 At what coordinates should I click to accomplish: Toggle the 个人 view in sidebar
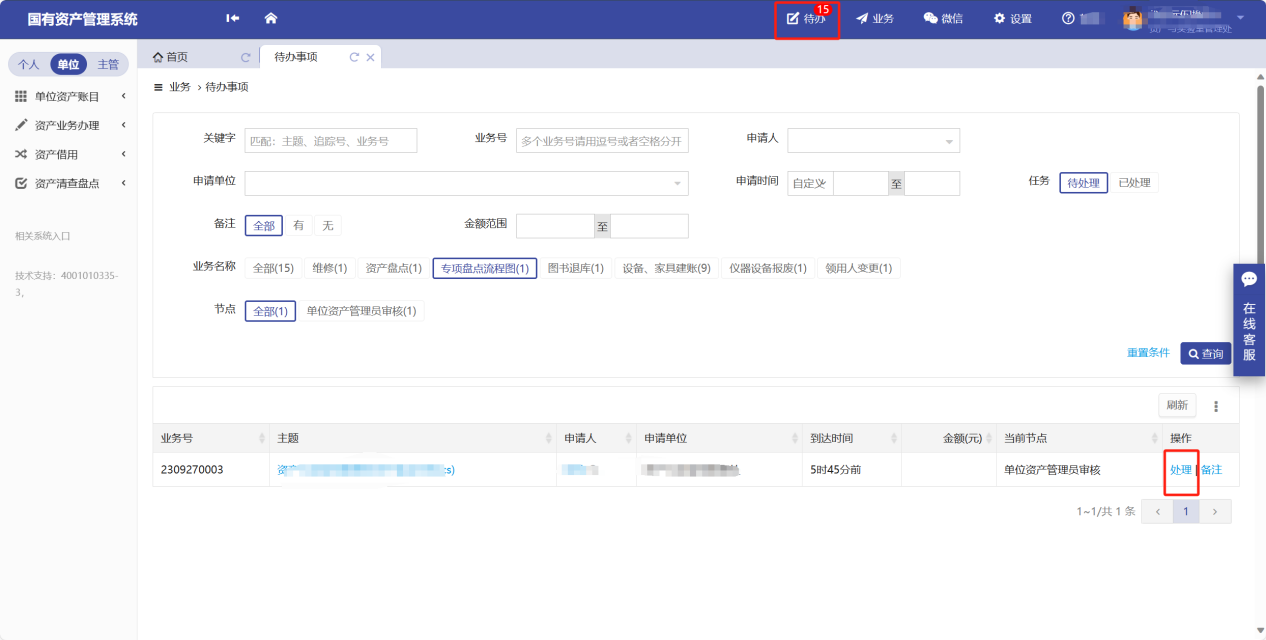tap(29, 65)
